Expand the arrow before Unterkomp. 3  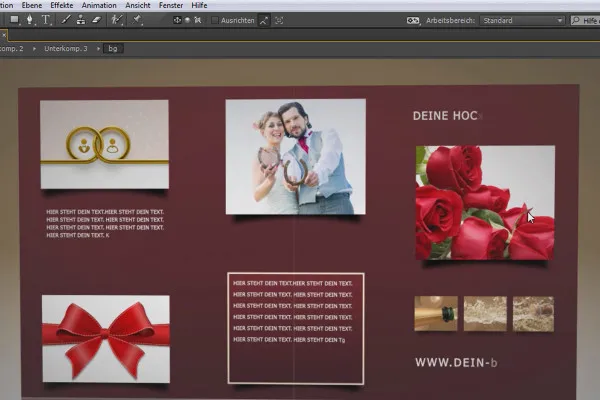click(x=34, y=49)
